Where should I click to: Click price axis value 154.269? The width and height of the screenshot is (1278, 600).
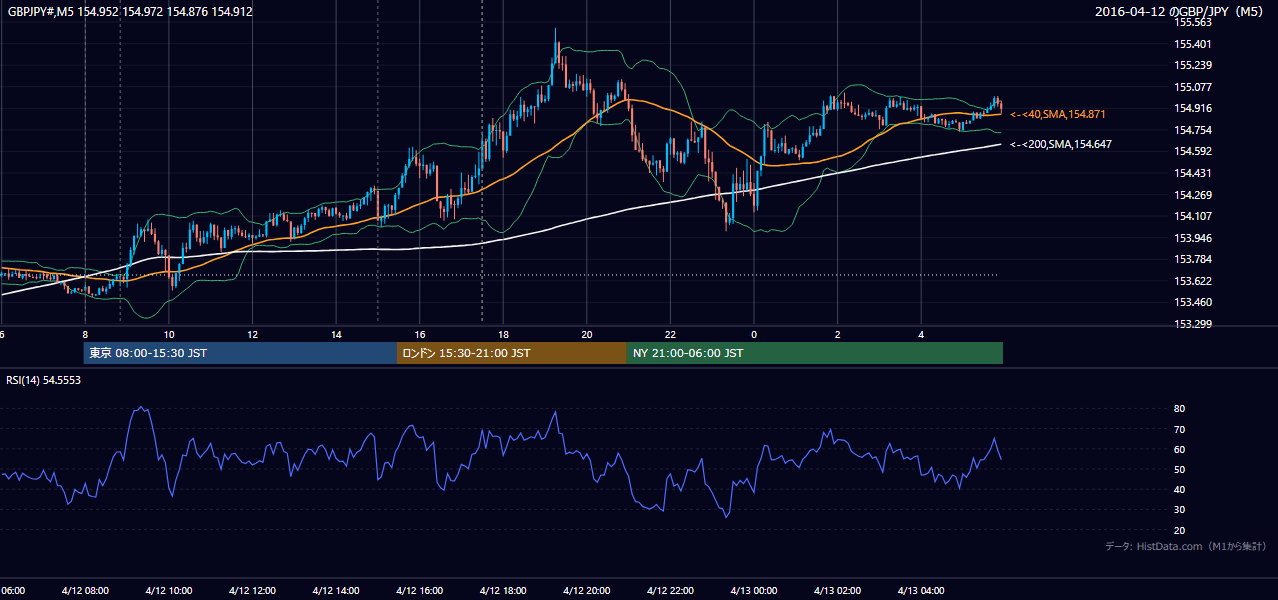pyautogui.click(x=1193, y=195)
